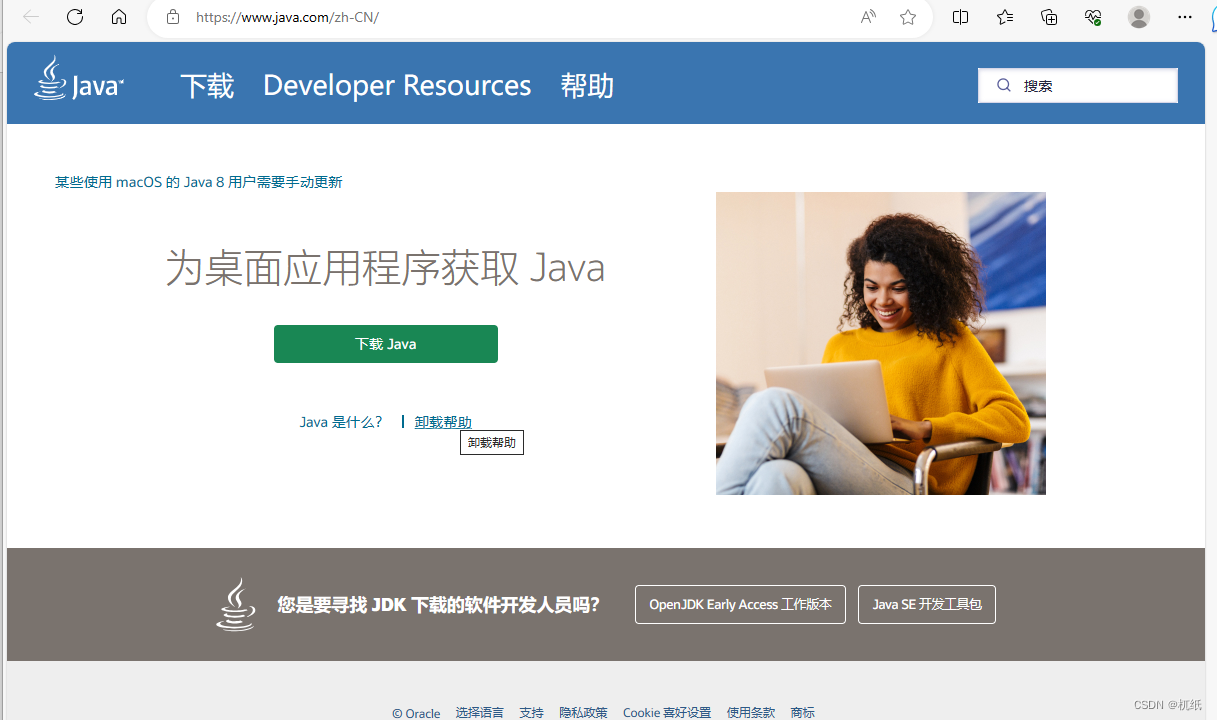Open the browser profile avatar

1138,17
